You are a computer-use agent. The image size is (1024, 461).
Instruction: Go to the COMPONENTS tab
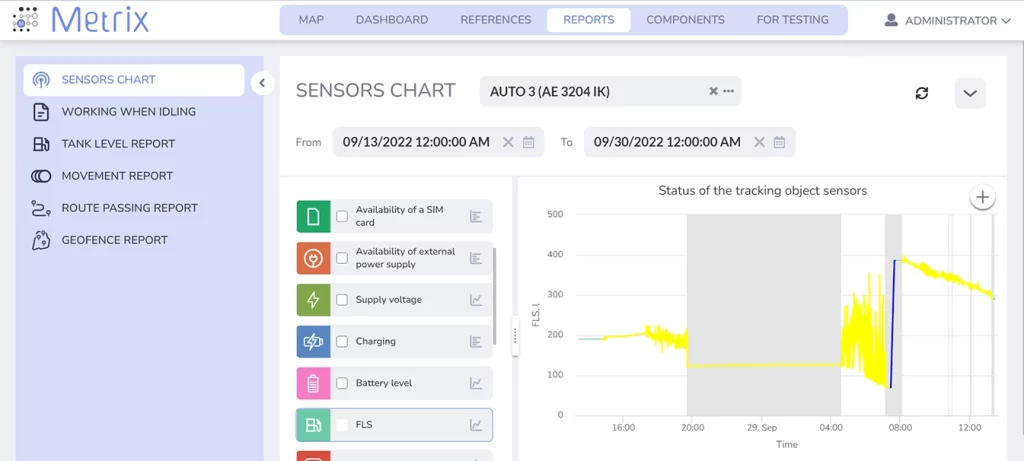[685, 20]
